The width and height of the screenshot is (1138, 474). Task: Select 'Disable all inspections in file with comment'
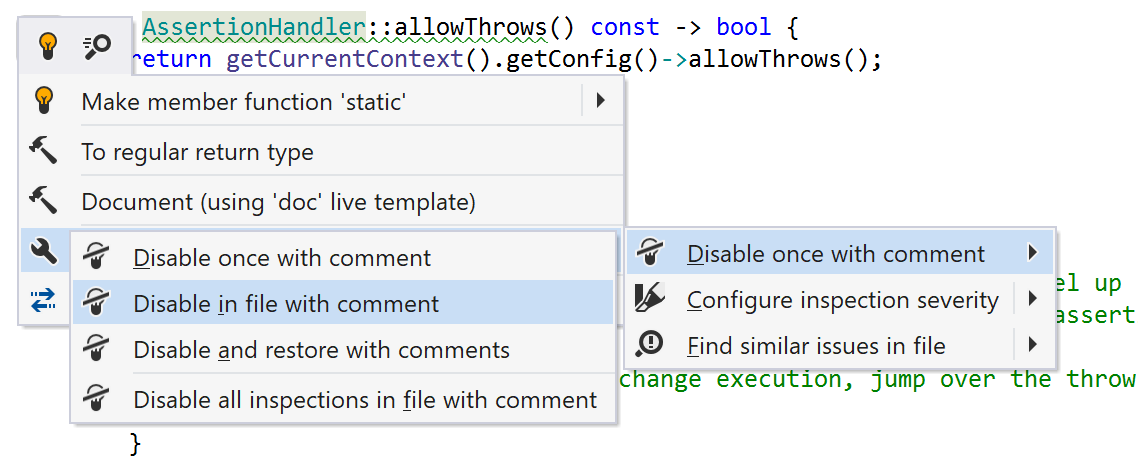[365, 400]
